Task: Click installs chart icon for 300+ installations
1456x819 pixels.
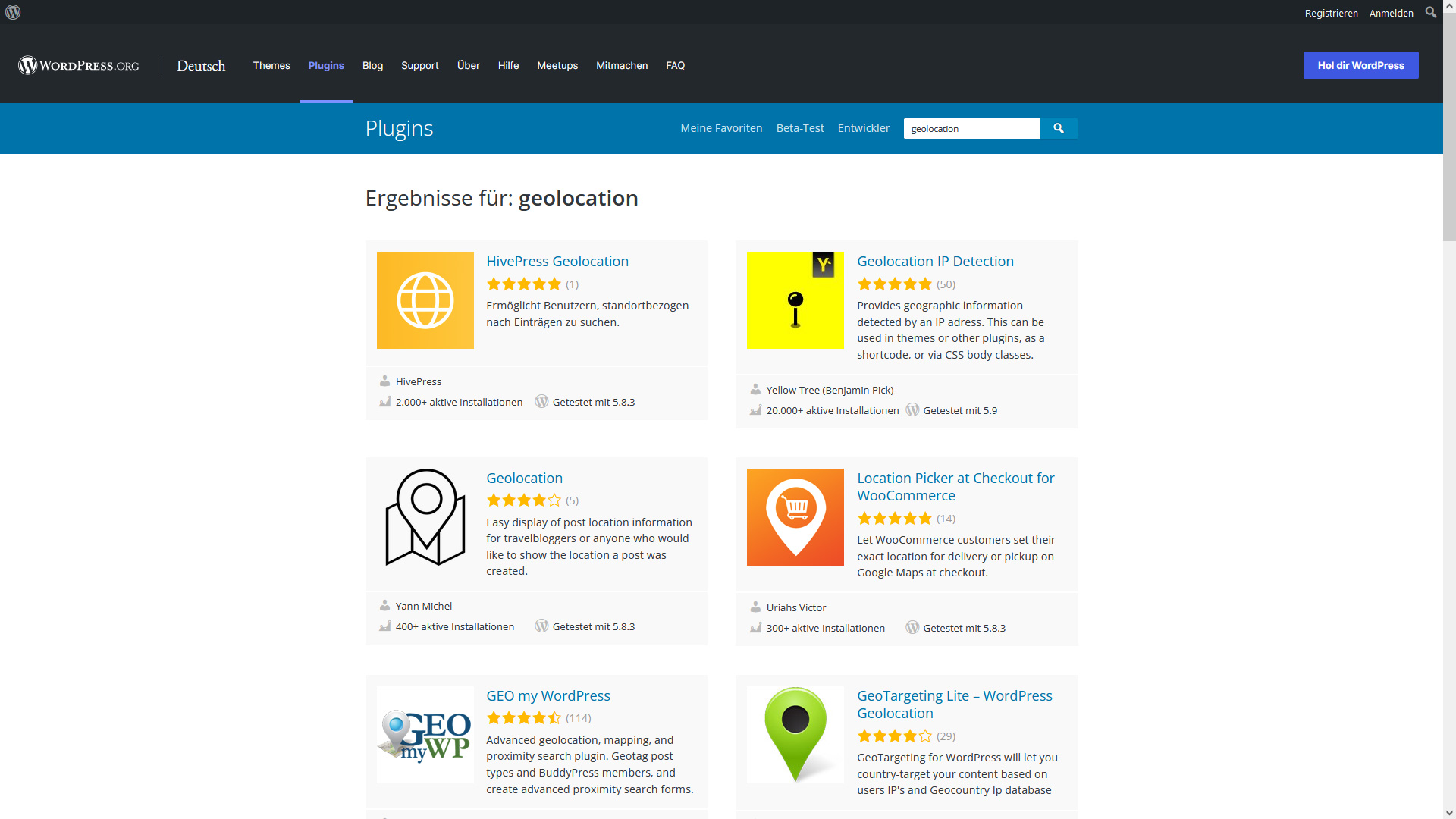Action: [x=756, y=628]
